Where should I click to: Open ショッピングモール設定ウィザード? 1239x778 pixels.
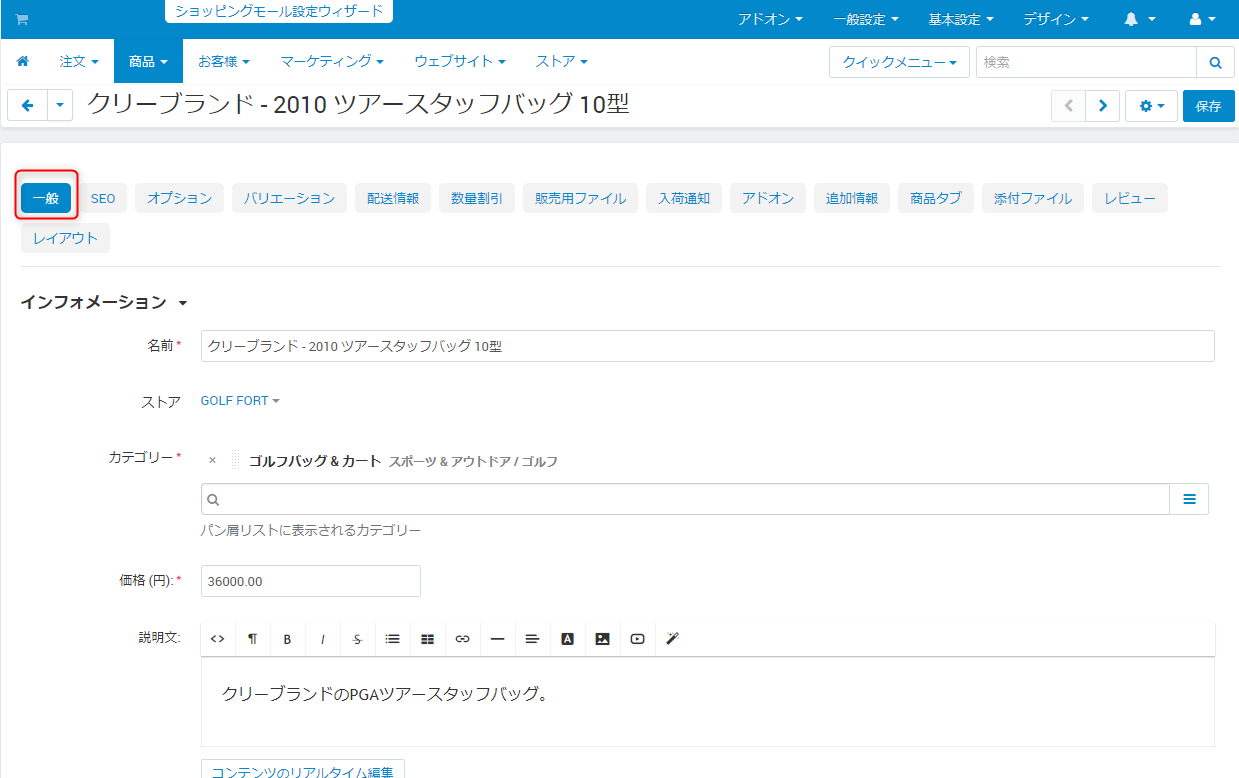[279, 12]
